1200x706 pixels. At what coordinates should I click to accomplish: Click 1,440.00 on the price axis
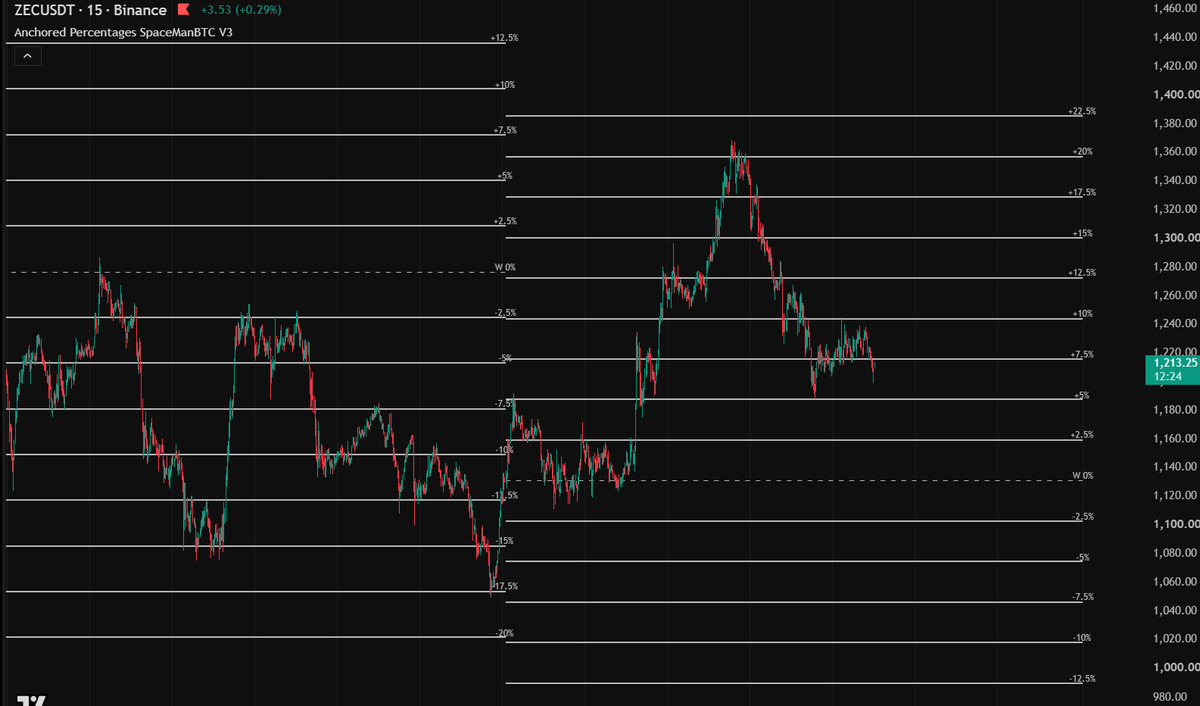1175,37
